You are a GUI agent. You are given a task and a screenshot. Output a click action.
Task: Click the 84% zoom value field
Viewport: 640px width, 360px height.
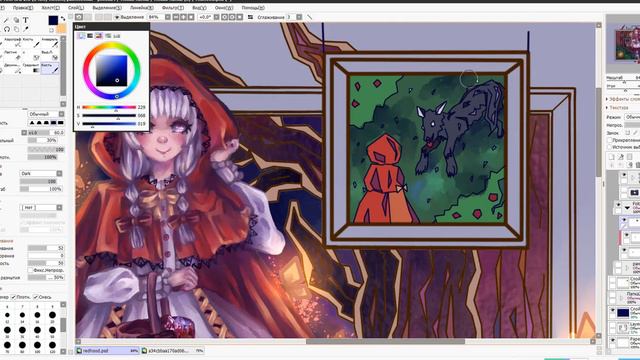pyautogui.click(x=156, y=17)
